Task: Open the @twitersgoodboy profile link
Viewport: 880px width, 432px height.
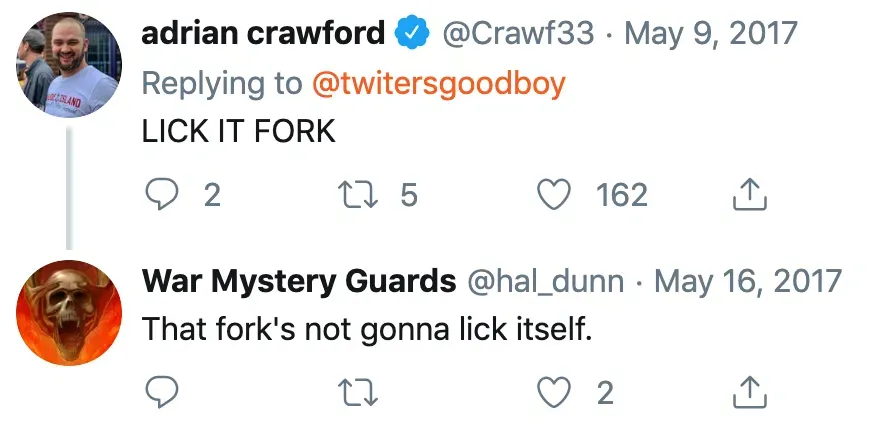Action: (439, 83)
